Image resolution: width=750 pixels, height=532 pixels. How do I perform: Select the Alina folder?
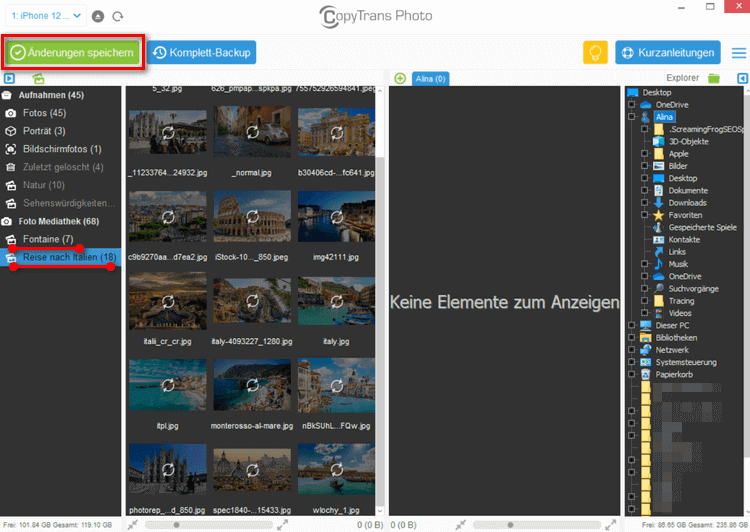(x=664, y=117)
